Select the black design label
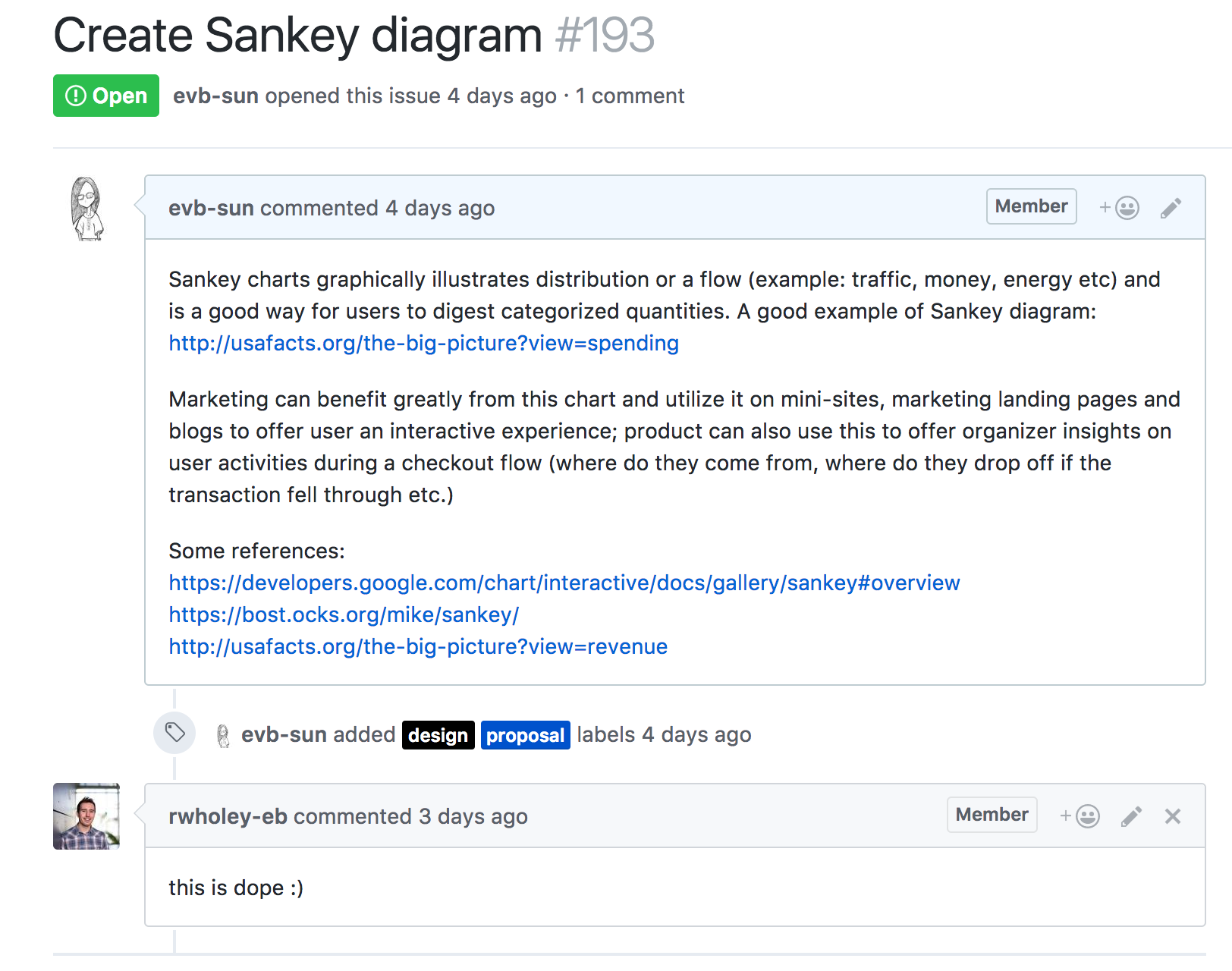The image size is (1232, 971). pos(438,735)
